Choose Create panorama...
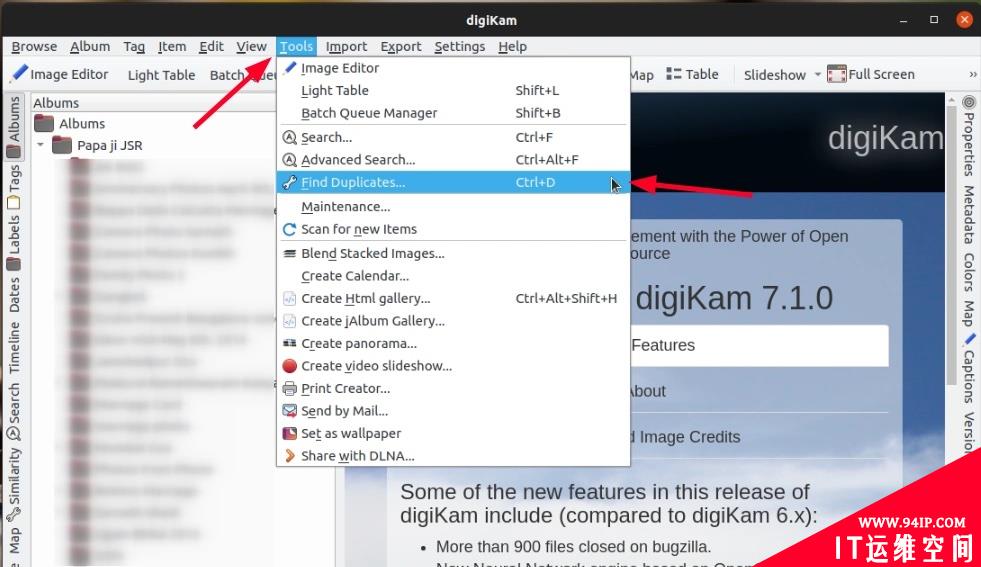 coord(453,344)
